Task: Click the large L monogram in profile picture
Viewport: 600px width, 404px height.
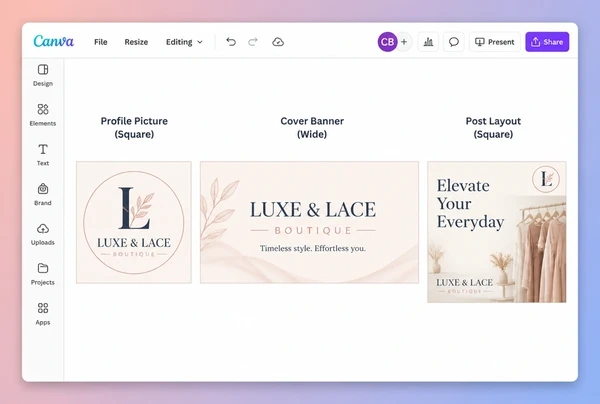Action: tap(134, 209)
